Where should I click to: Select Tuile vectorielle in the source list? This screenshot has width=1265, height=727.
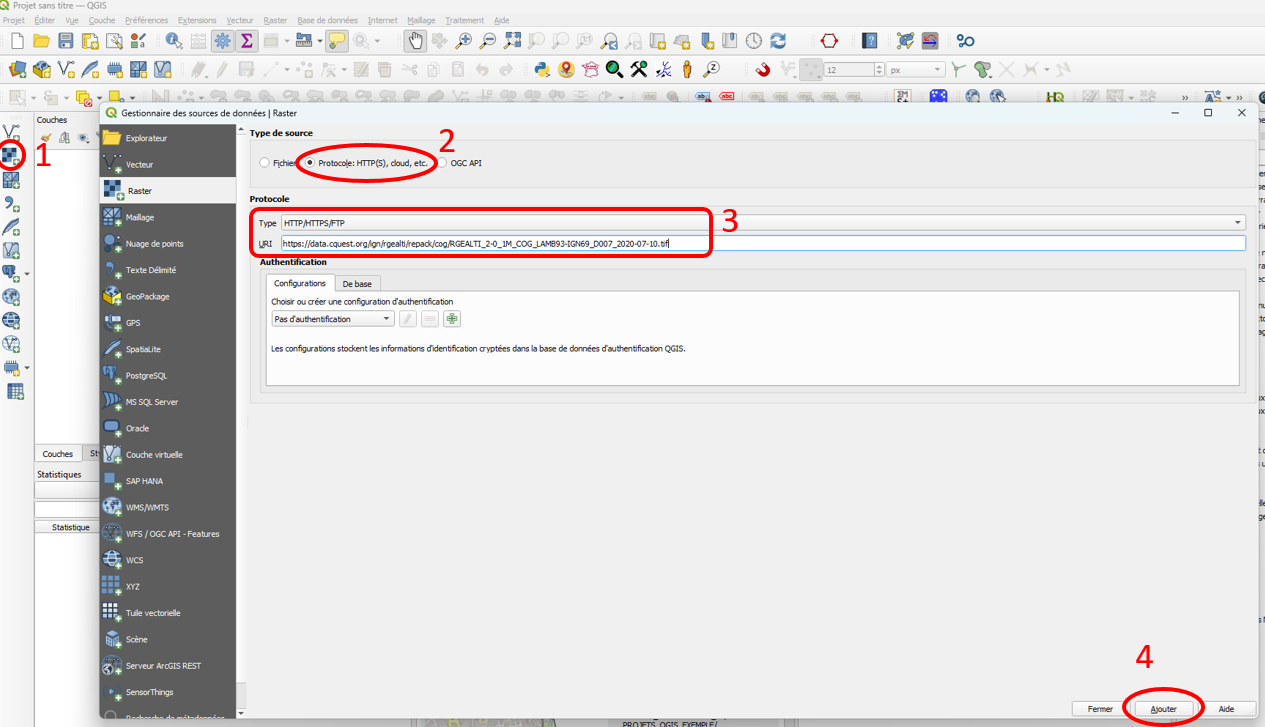pos(168,612)
